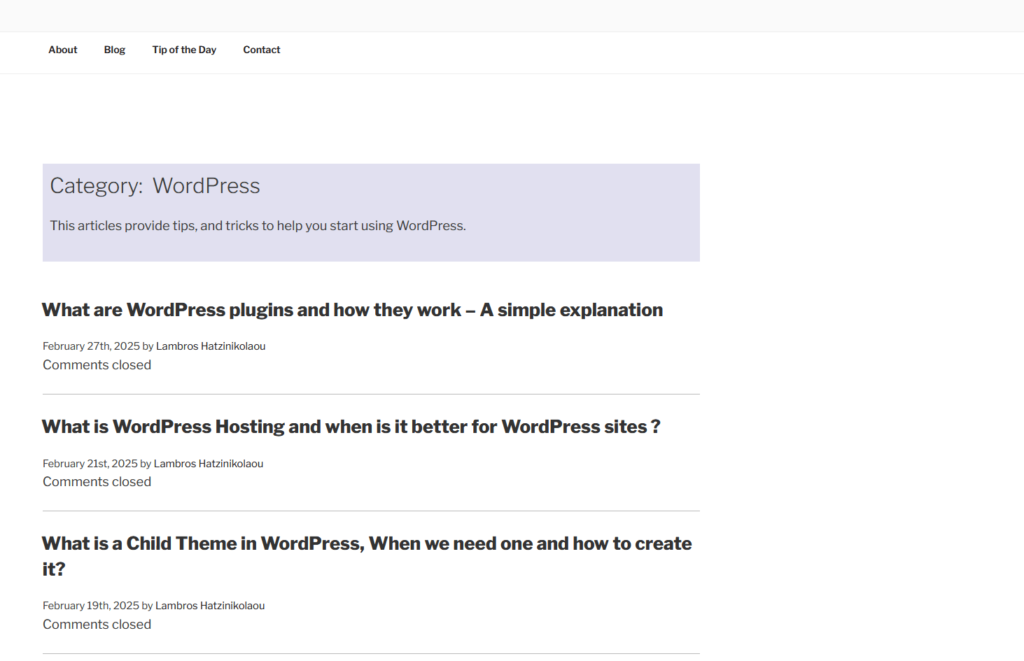Open author Lambros Hatzinikolaou under plugins post
Screen dimensions: 1024x661
coord(210,346)
